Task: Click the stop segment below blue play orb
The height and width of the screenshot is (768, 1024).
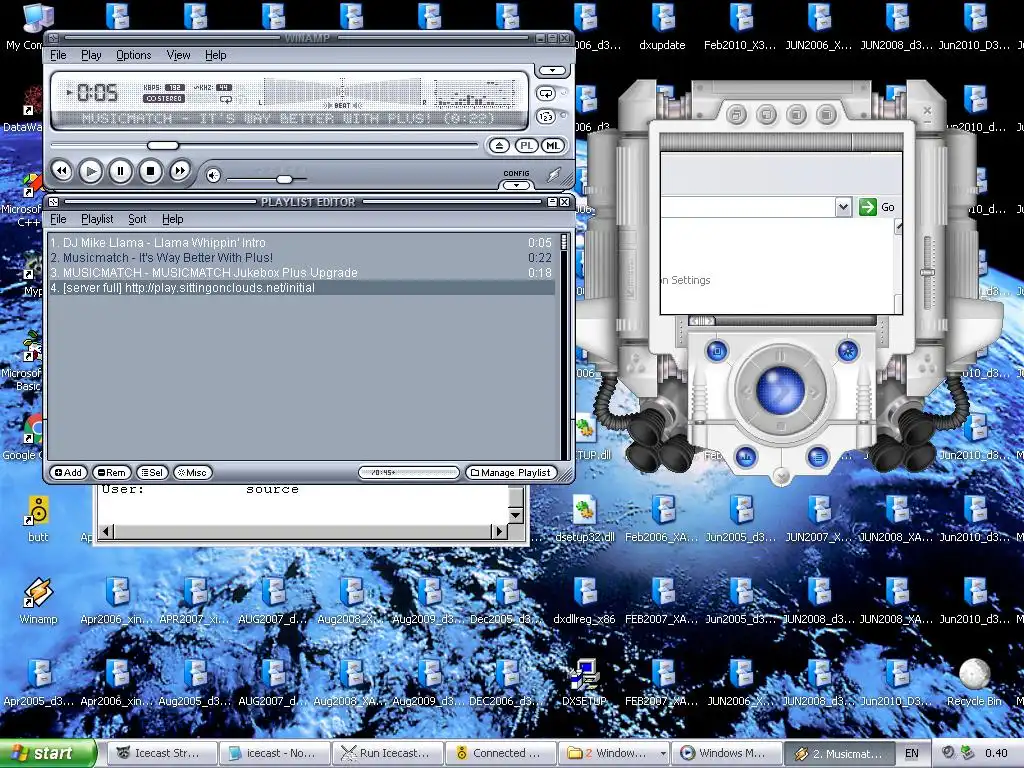Action: click(780, 426)
